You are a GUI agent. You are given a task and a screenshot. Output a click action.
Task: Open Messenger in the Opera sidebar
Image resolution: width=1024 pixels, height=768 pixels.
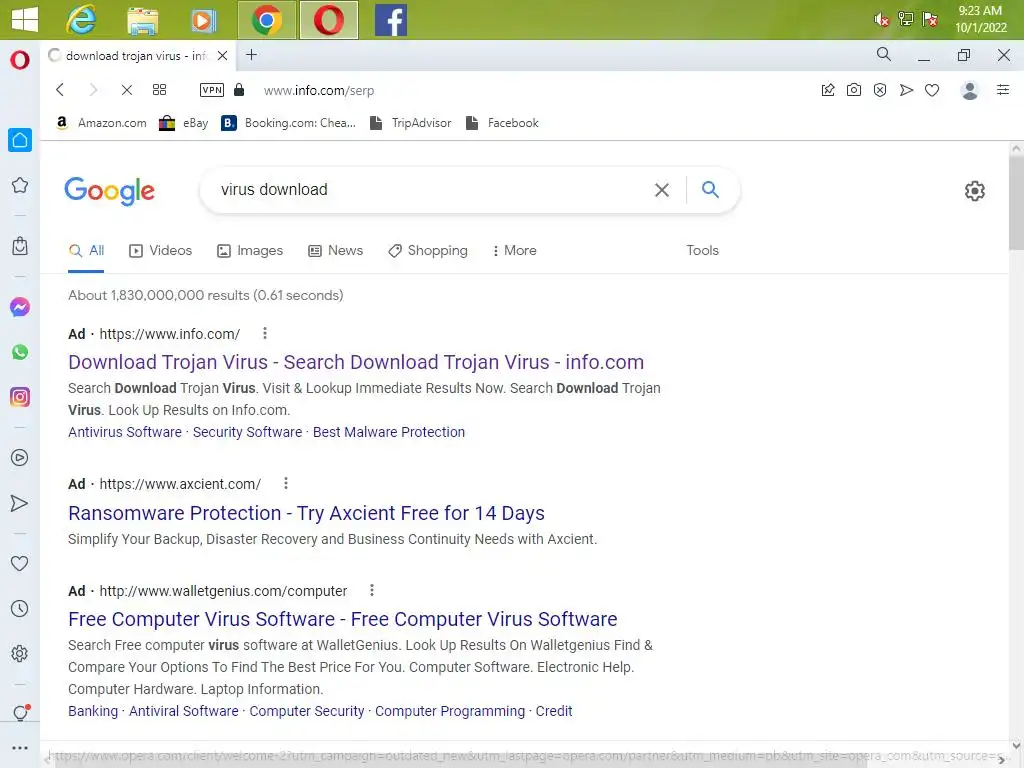tap(20, 307)
